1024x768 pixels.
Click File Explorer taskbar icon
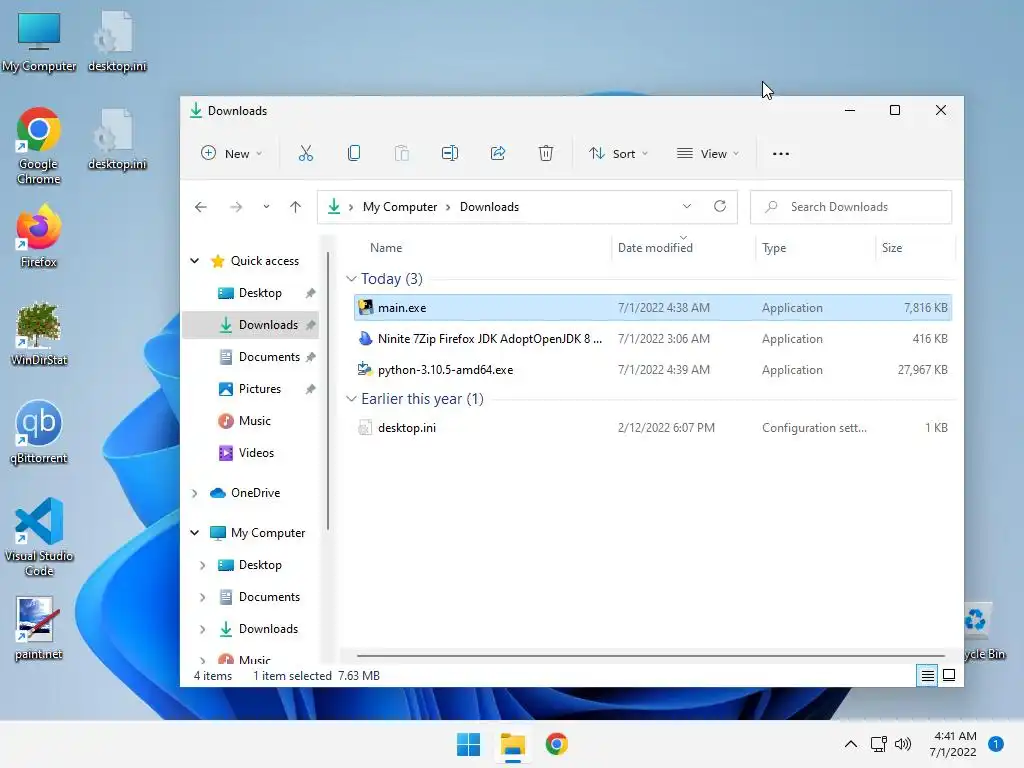(513, 744)
